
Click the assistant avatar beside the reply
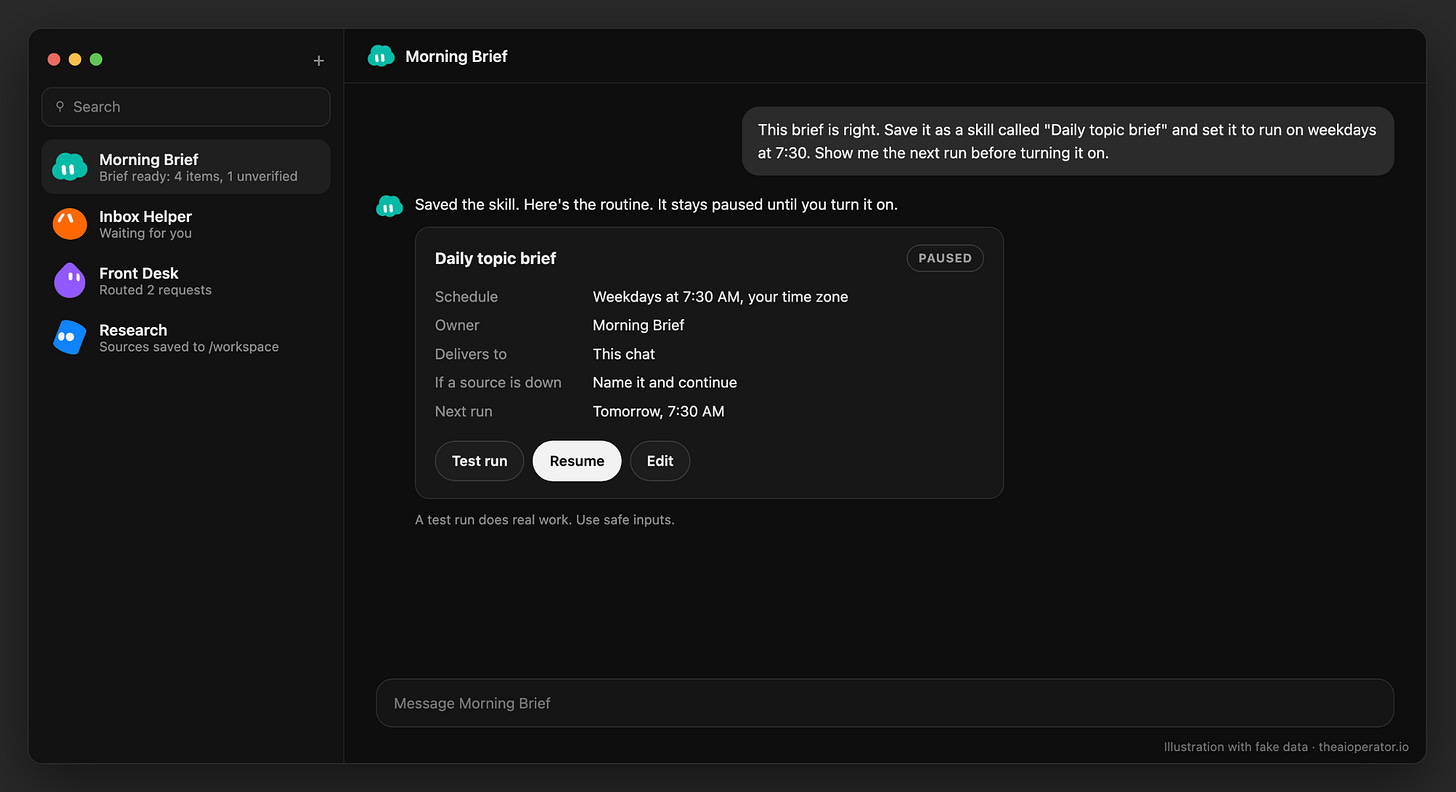pos(389,206)
